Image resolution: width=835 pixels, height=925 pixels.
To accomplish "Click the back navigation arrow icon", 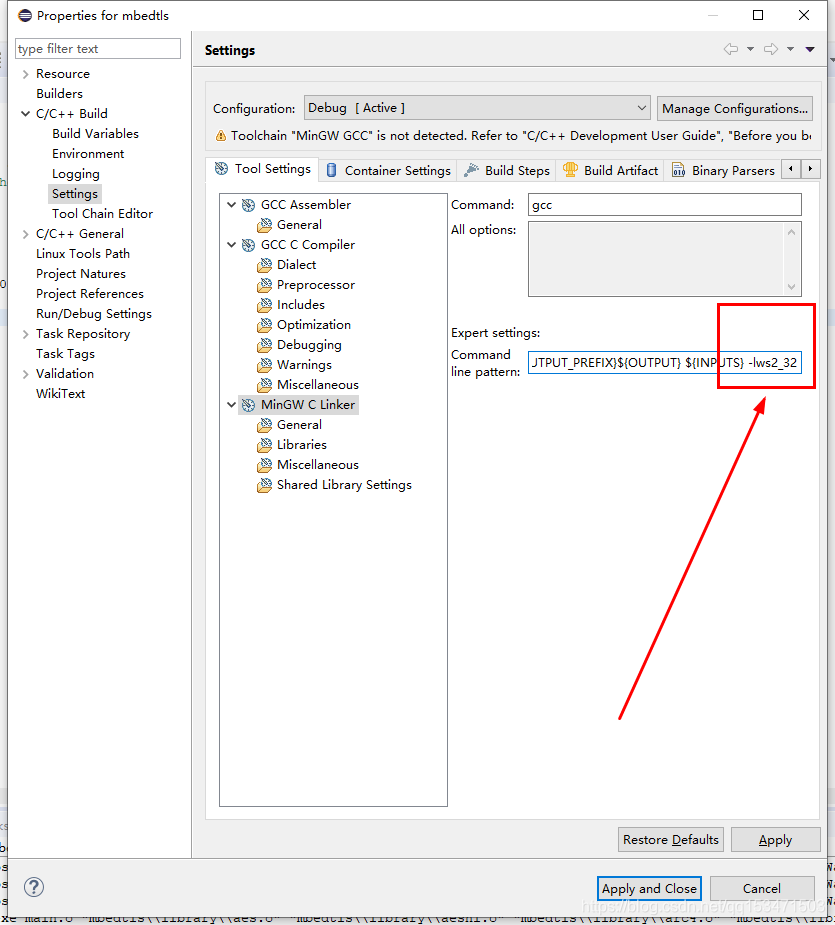I will (x=731, y=49).
